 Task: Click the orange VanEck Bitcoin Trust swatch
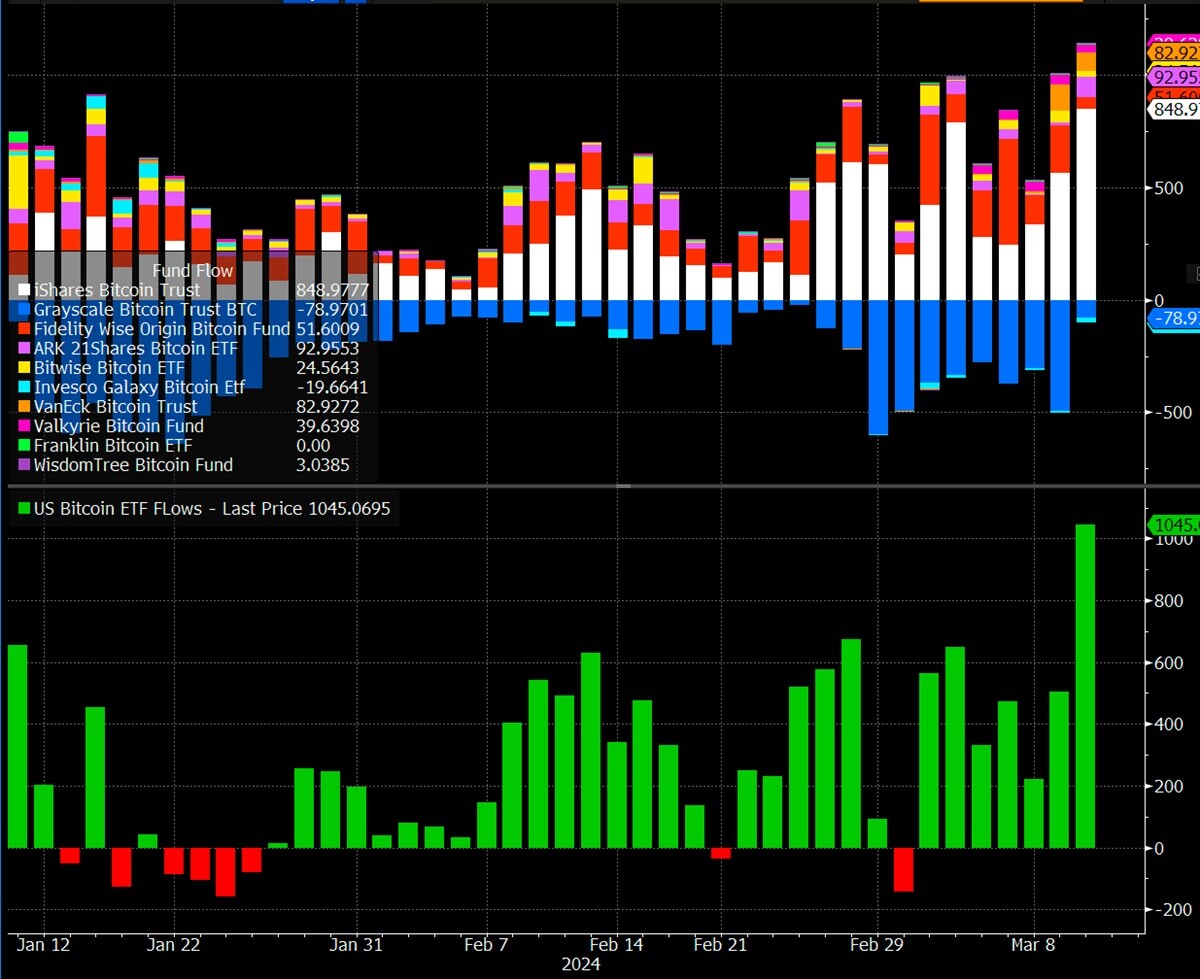(23, 407)
